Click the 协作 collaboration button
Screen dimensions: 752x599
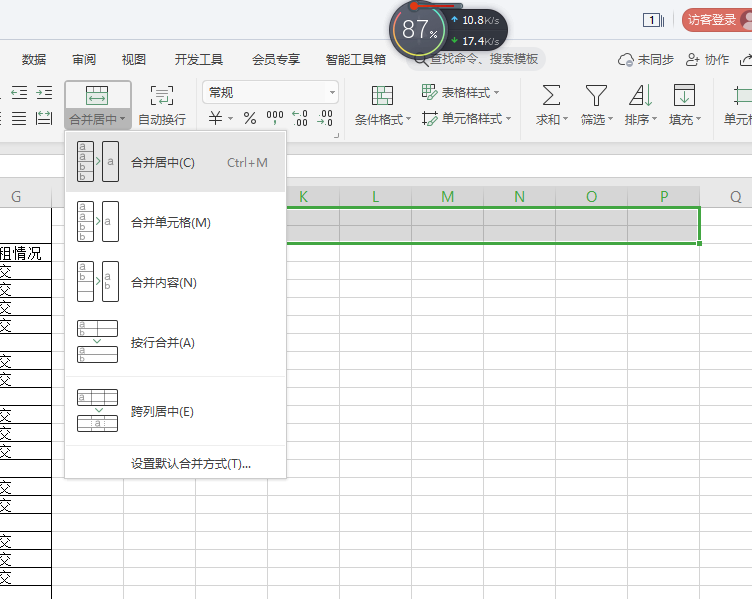pos(707,59)
